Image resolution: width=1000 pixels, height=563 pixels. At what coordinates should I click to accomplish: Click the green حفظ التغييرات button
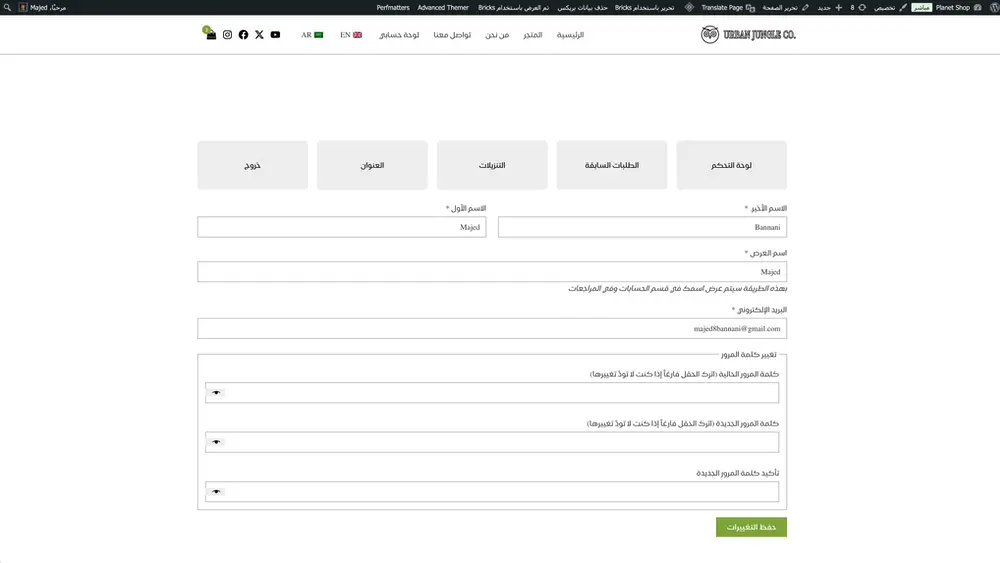(x=751, y=527)
